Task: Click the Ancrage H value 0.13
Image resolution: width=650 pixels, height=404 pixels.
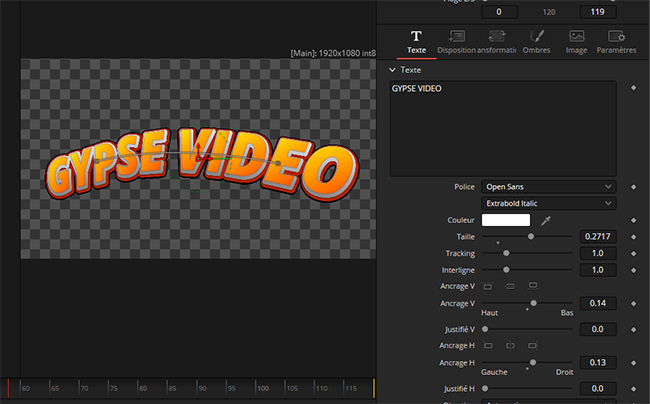Action: pos(598,363)
